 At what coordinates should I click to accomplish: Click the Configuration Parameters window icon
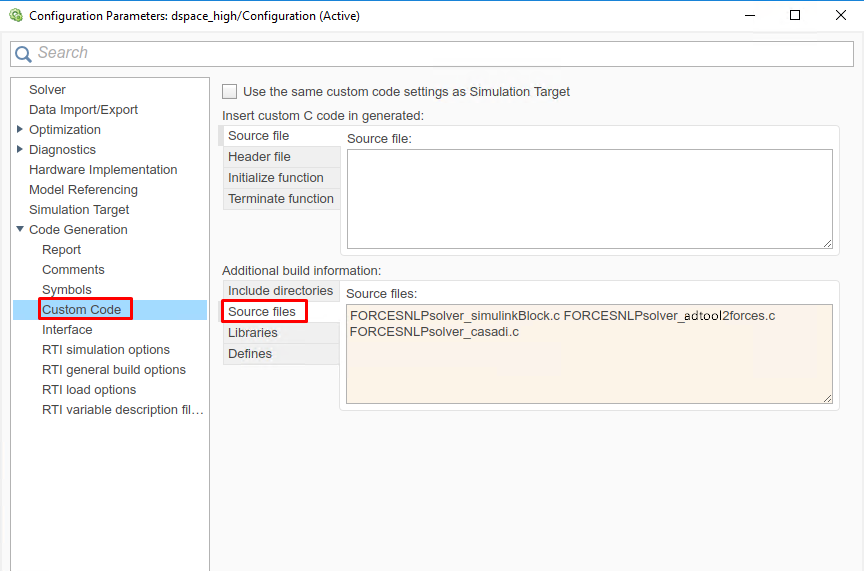click(14, 16)
